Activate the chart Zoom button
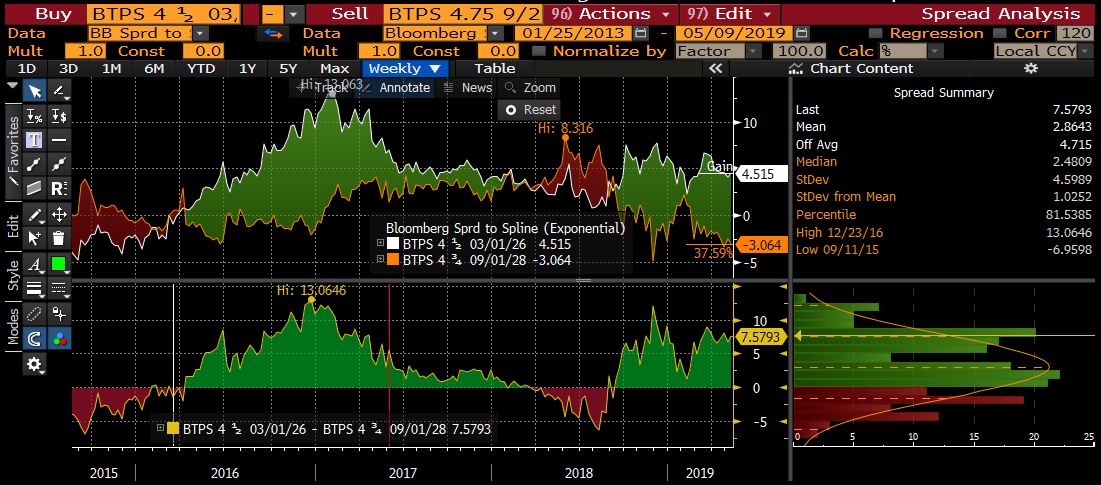The height and width of the screenshot is (485, 1101). (x=531, y=88)
